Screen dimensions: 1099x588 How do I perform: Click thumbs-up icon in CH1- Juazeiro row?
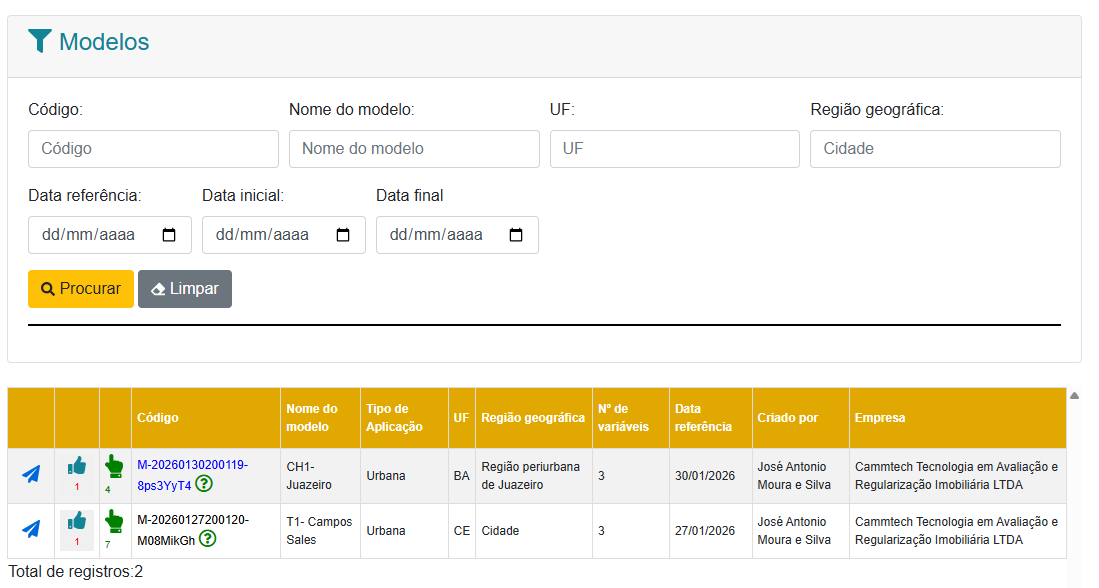pos(77,466)
